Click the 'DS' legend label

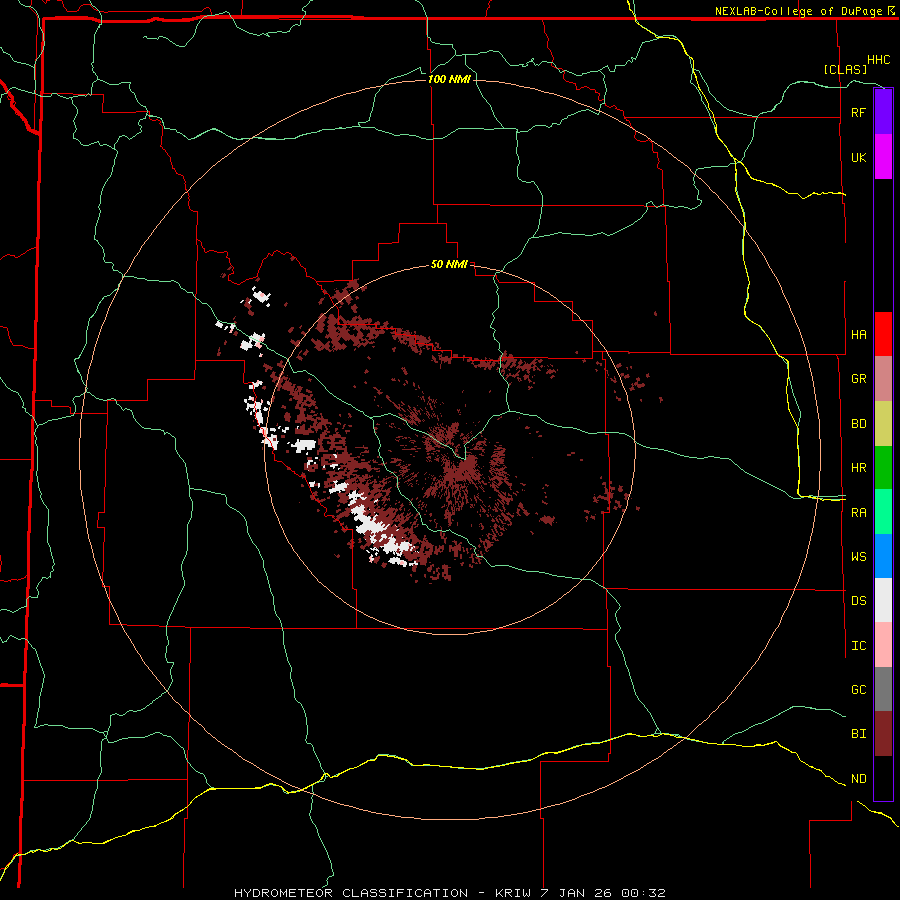[858, 601]
